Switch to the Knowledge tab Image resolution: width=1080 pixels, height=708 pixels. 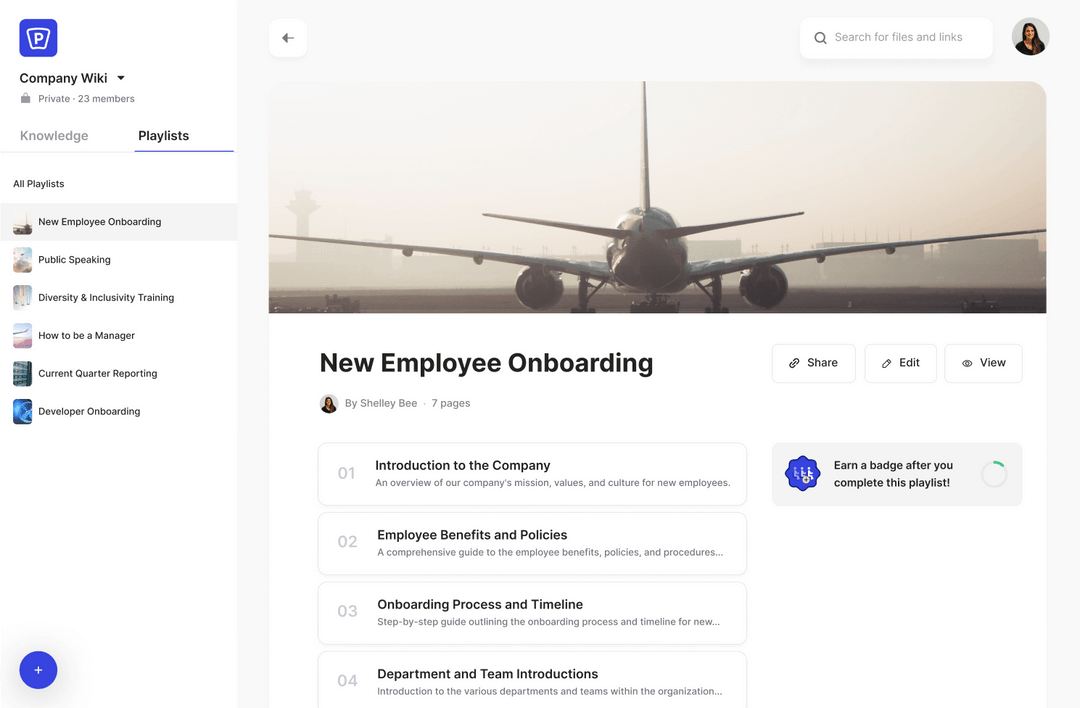54,135
